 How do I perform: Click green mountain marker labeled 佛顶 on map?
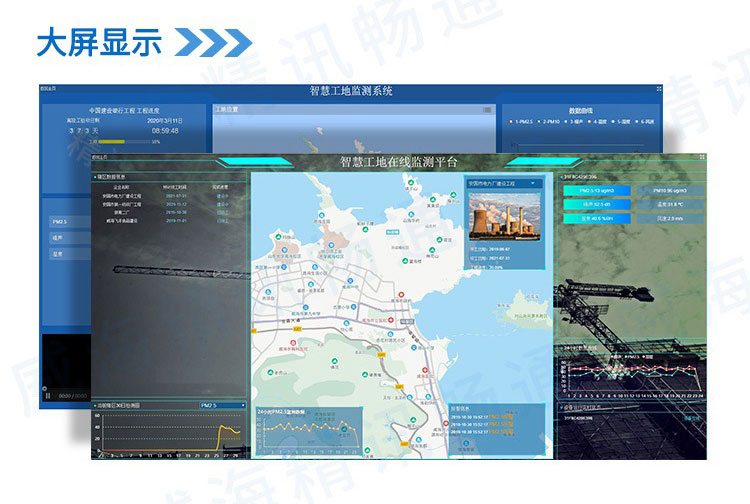pos(334,362)
